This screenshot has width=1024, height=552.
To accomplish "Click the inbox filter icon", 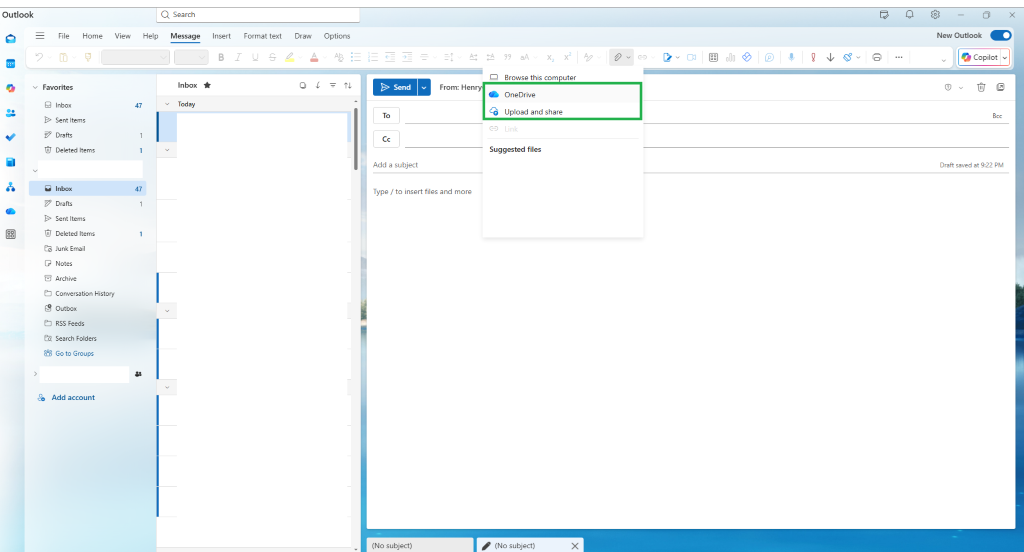I will click(332, 85).
